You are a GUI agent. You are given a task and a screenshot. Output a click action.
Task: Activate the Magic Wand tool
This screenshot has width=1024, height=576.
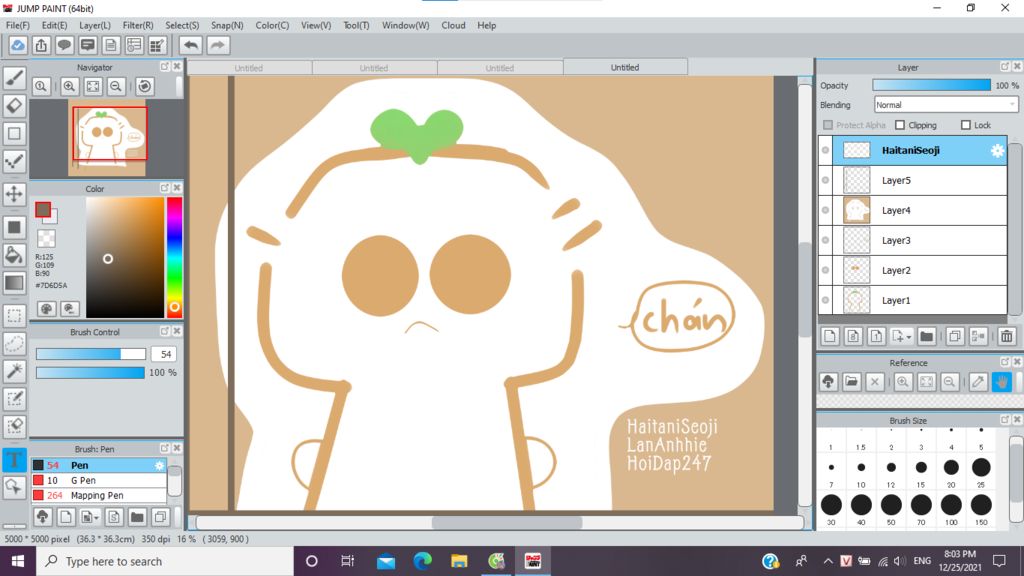(14, 371)
